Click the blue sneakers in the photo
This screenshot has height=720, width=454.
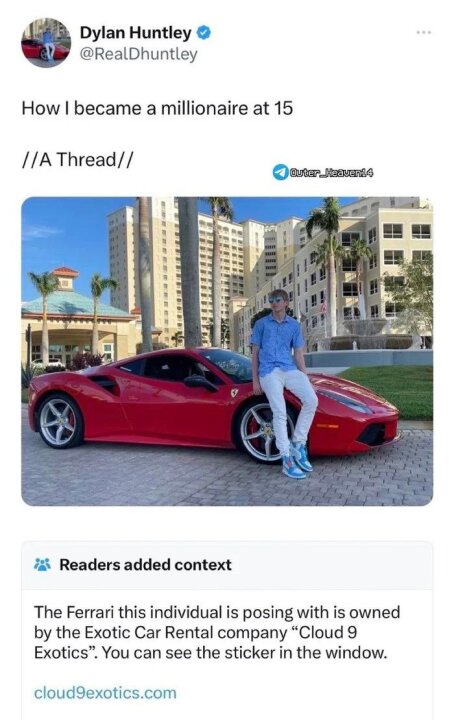click(297, 459)
